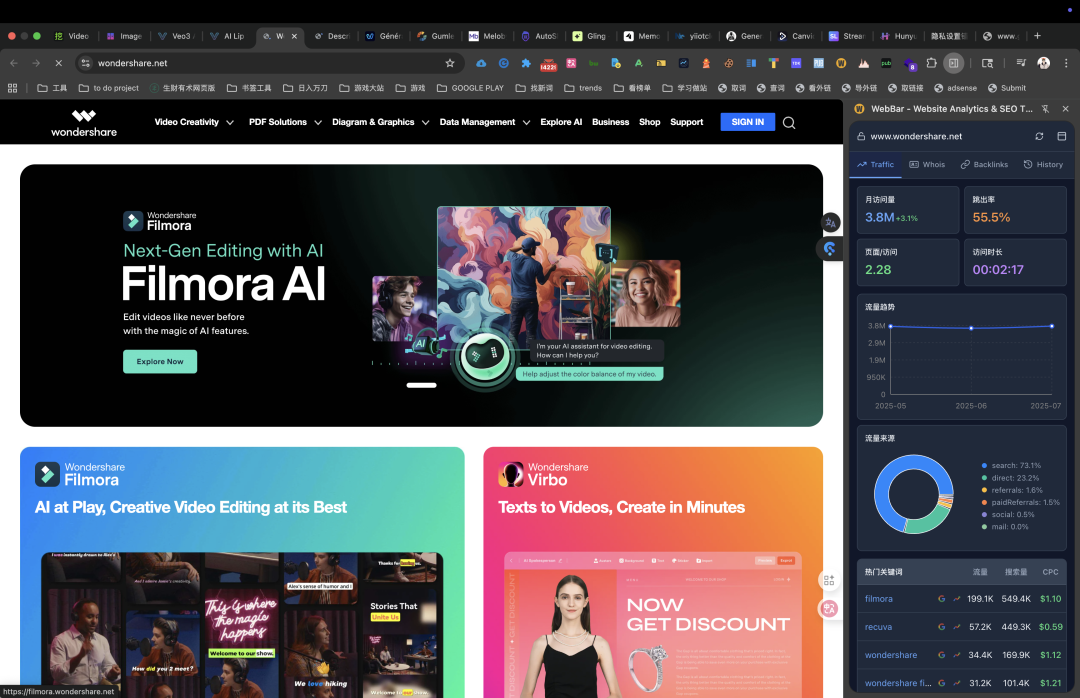The width and height of the screenshot is (1080, 698).
Task: Toggle the browser side panel button
Action: [953, 63]
